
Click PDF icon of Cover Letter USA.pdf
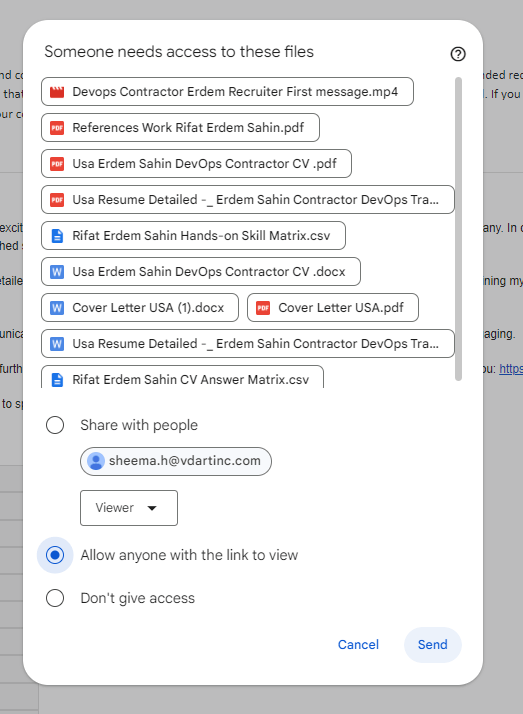tap(263, 308)
